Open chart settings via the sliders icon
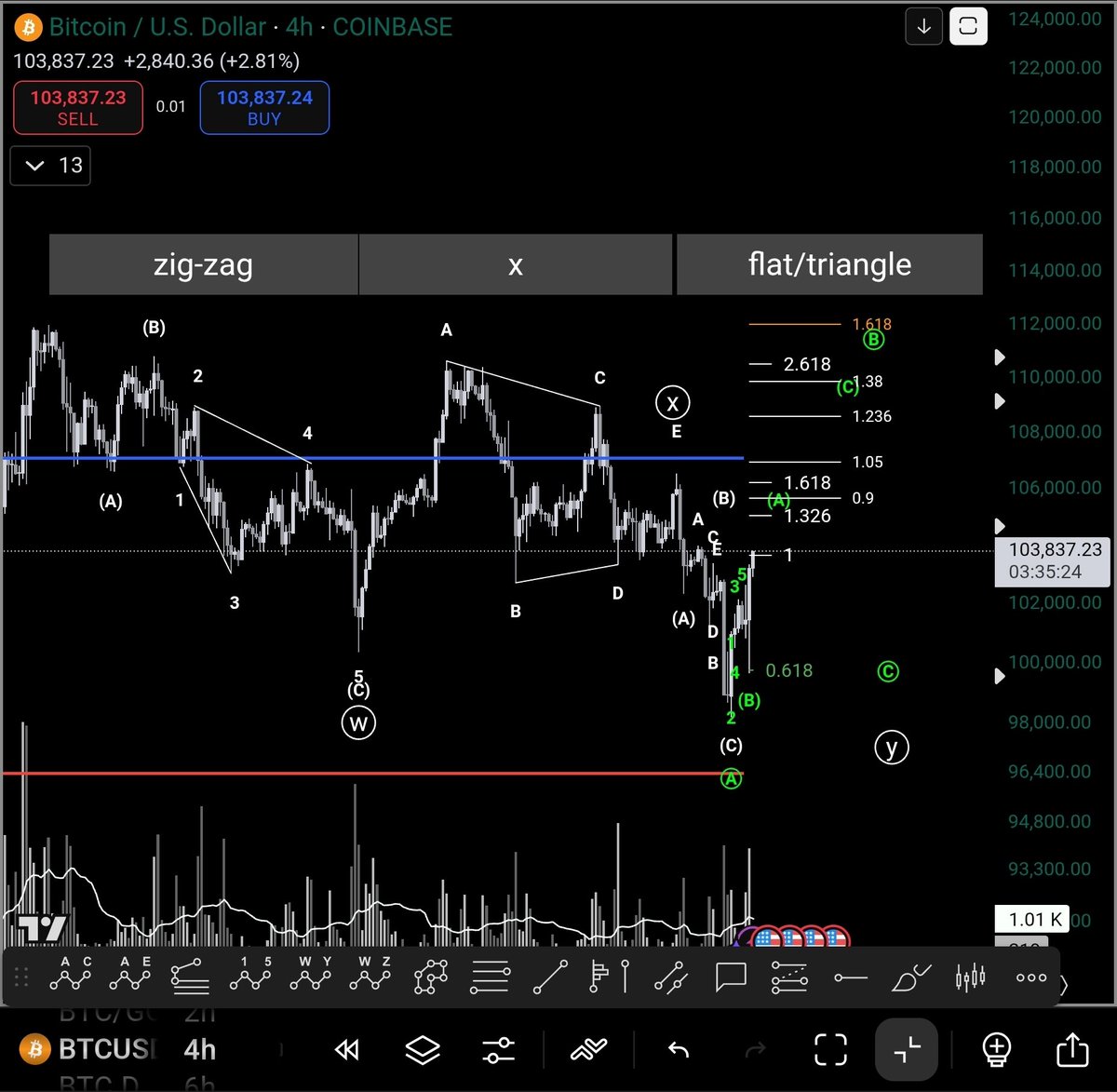The width and height of the screenshot is (1117, 1092). [499, 1050]
